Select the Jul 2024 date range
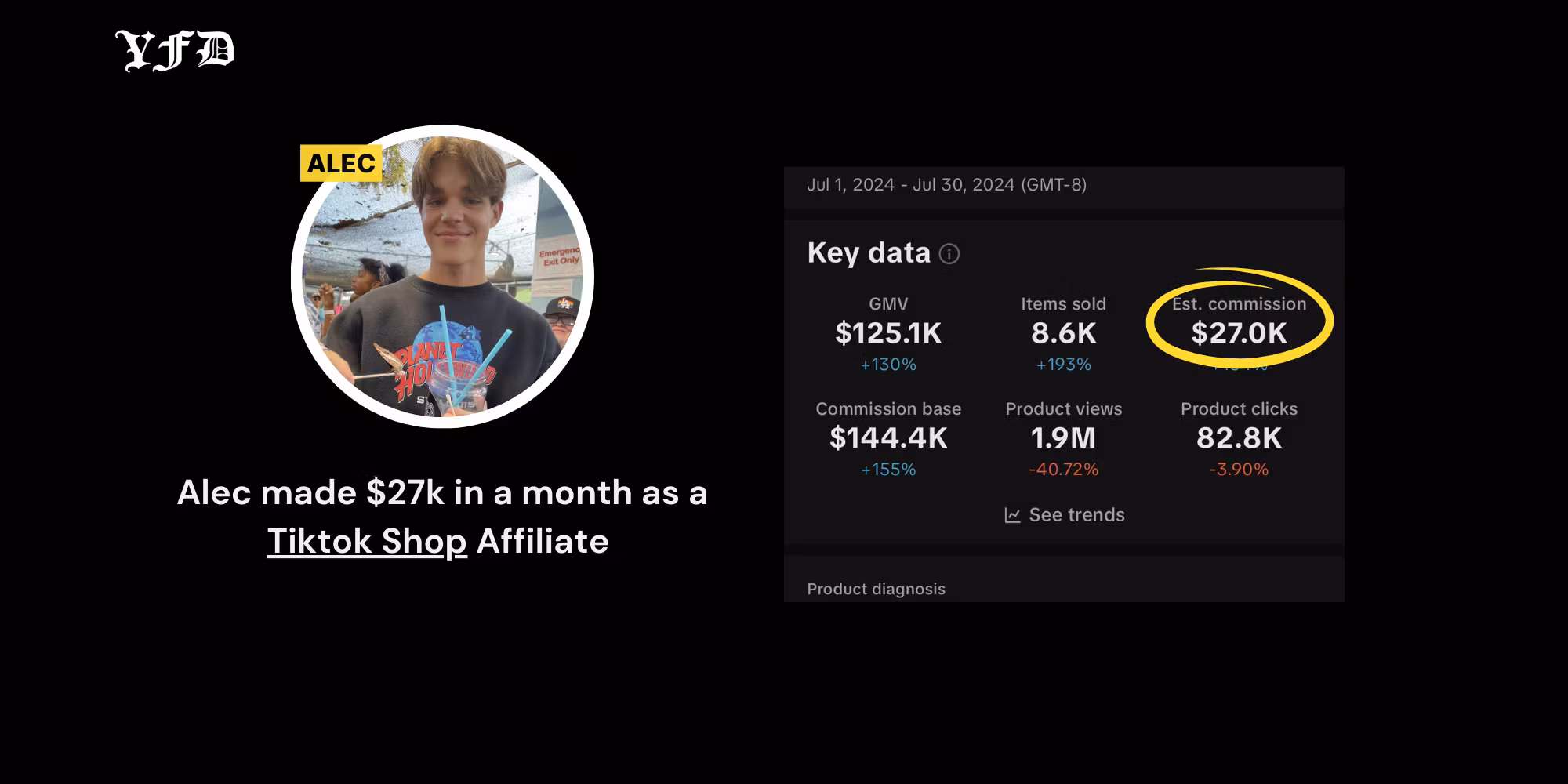Viewport: 1568px width, 784px height. click(x=946, y=185)
